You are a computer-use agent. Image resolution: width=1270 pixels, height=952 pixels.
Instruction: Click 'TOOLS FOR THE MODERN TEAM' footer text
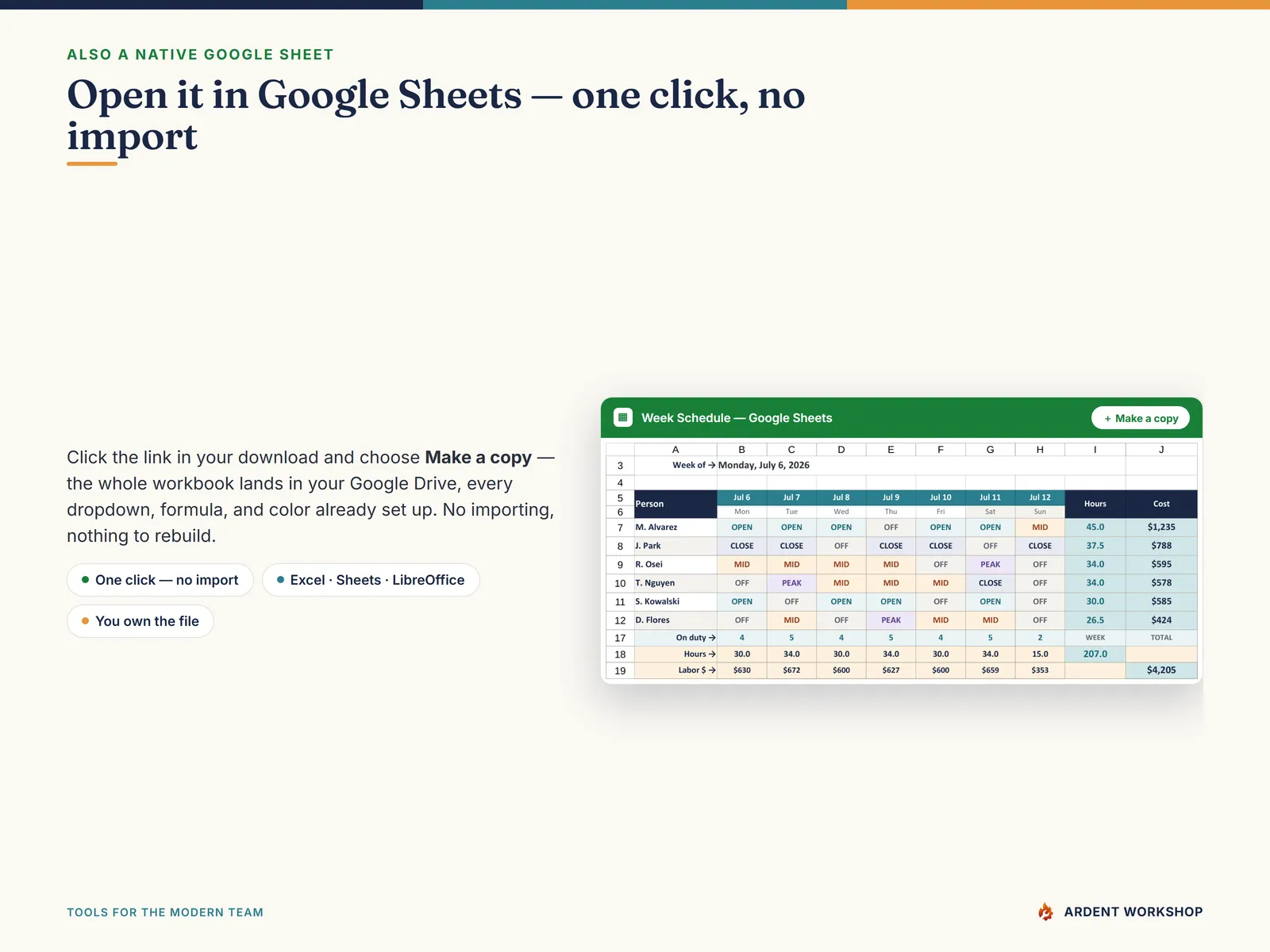coord(165,912)
